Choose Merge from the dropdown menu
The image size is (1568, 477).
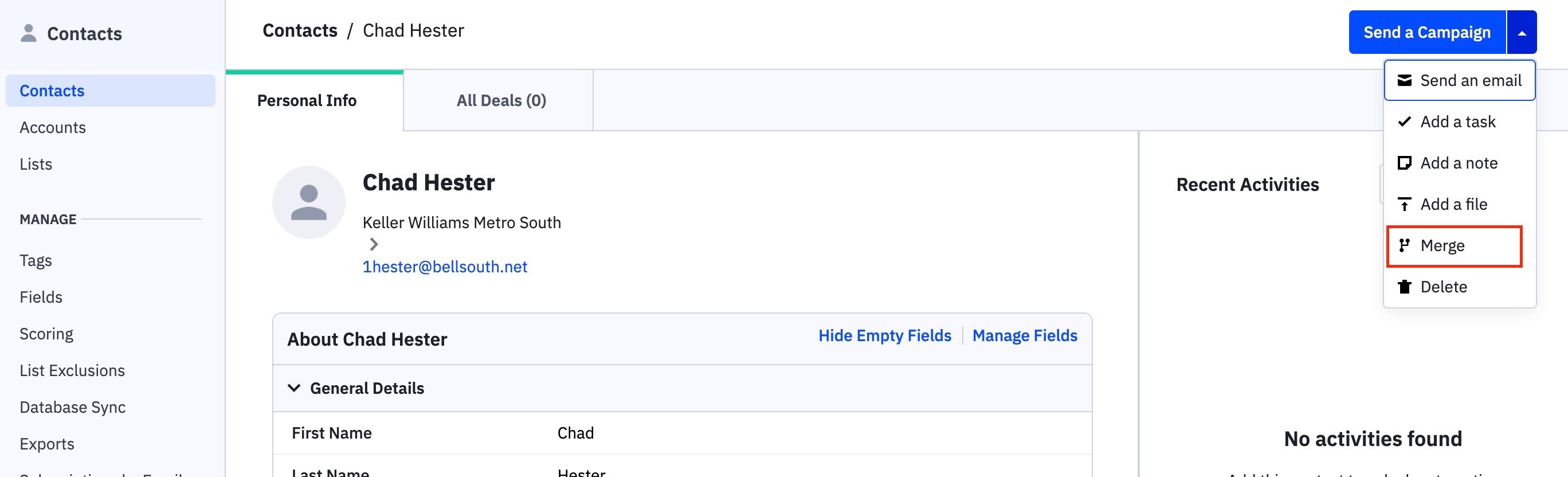[x=1454, y=245]
